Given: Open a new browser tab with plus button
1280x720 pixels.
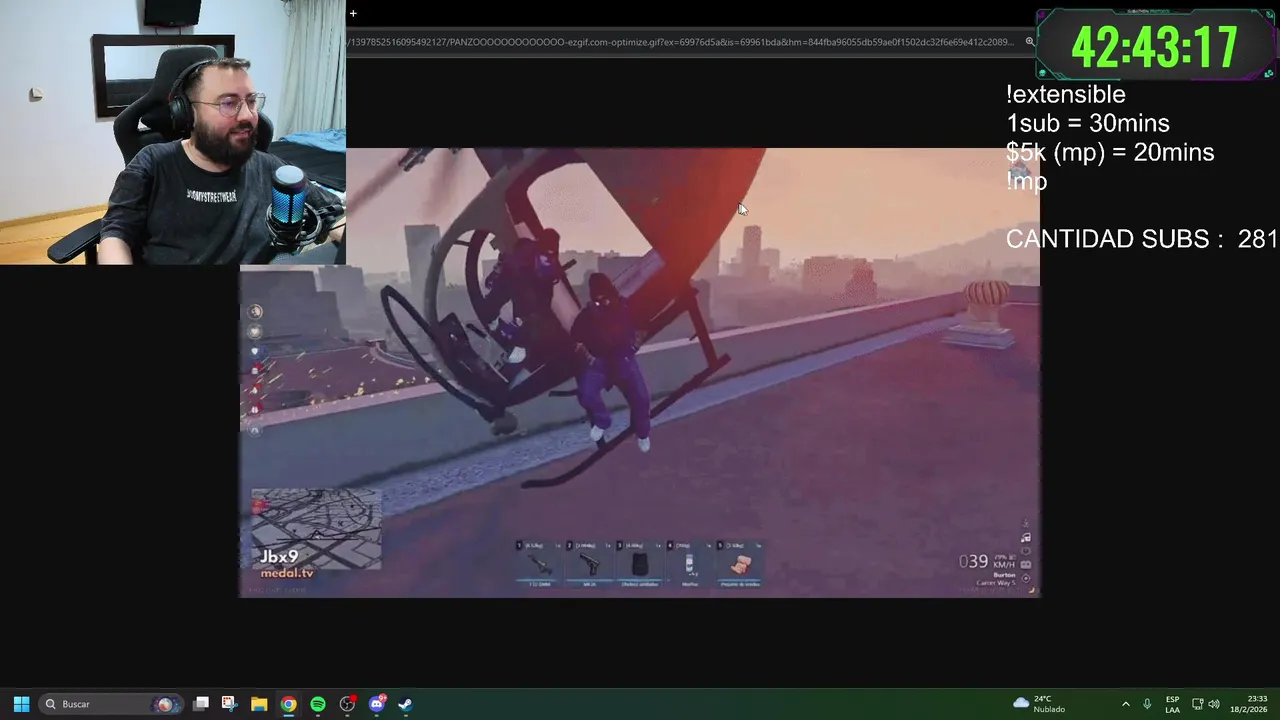Looking at the screenshot, I should [x=353, y=14].
